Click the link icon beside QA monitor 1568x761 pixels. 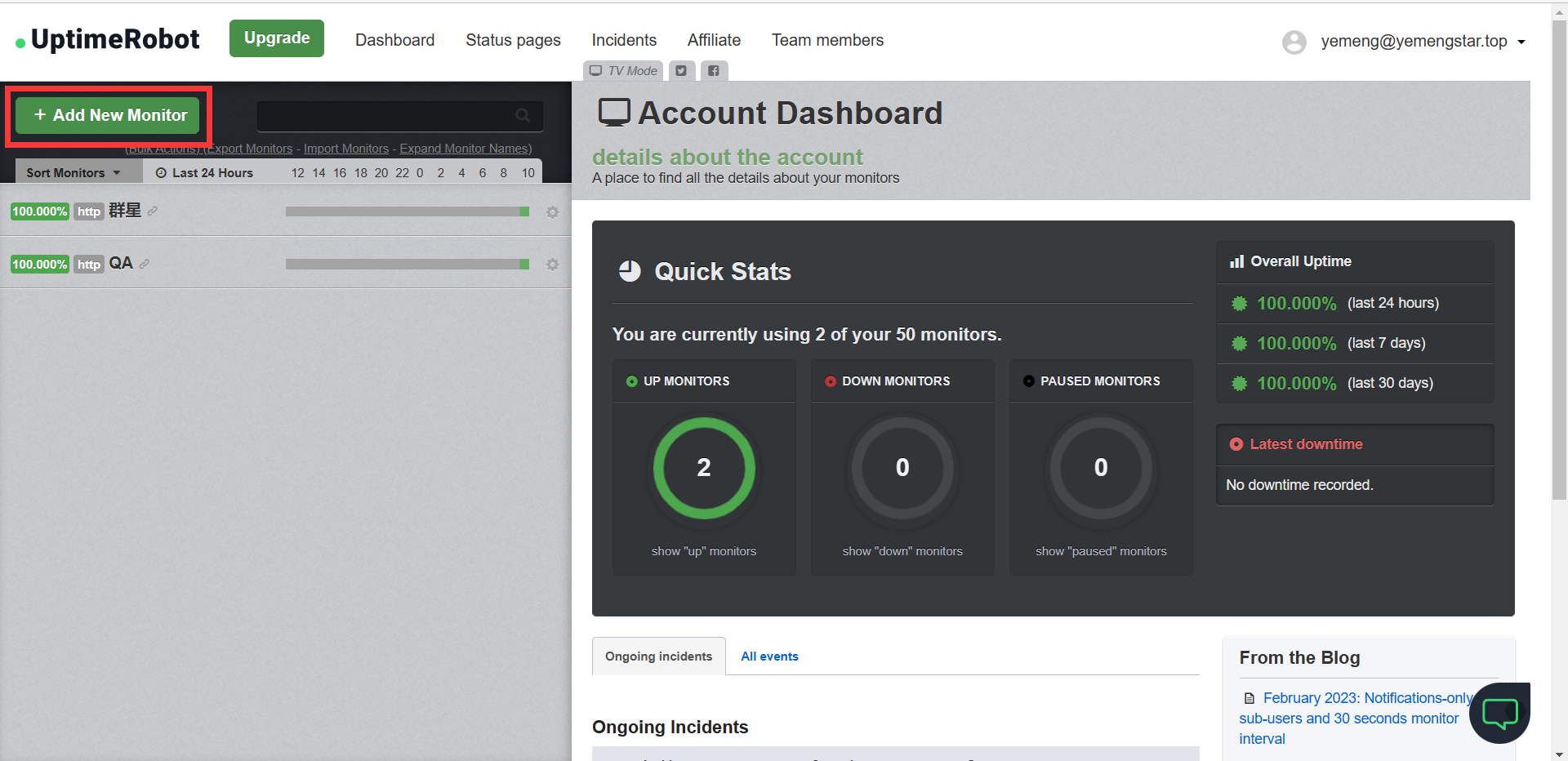click(145, 264)
